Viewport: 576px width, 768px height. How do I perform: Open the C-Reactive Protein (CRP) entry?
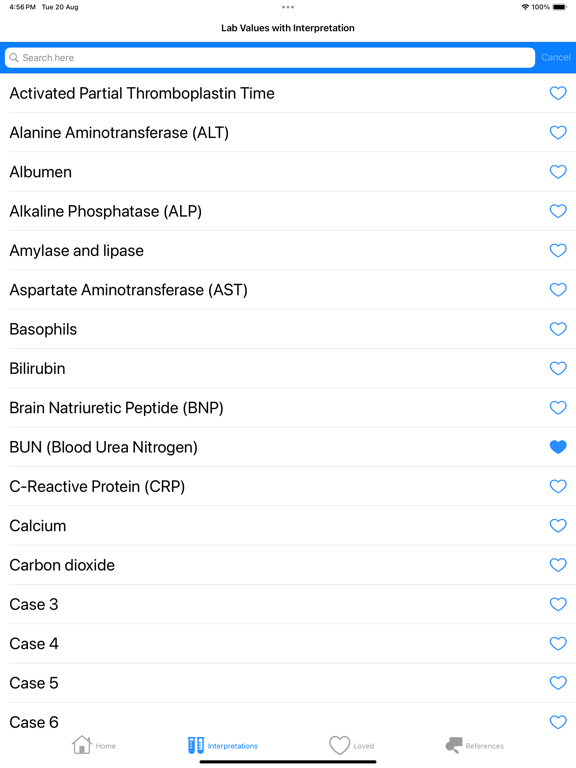tap(288, 486)
